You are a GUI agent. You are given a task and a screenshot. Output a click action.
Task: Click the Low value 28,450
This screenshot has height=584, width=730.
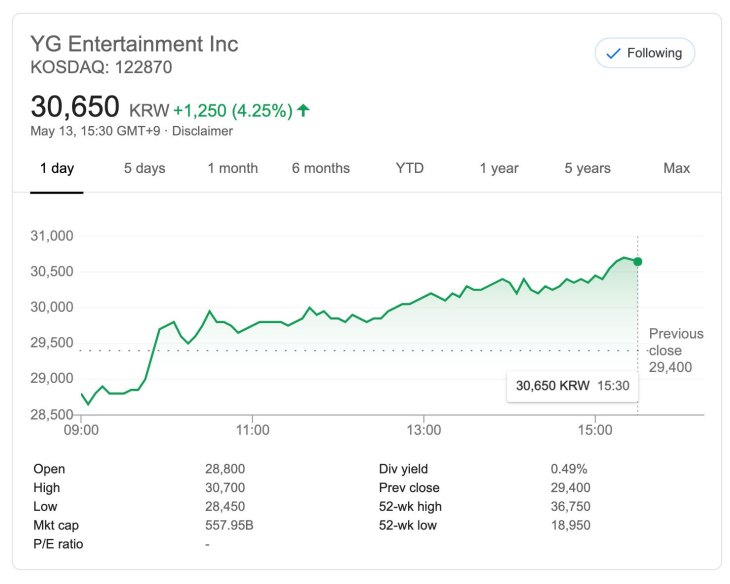coord(225,506)
